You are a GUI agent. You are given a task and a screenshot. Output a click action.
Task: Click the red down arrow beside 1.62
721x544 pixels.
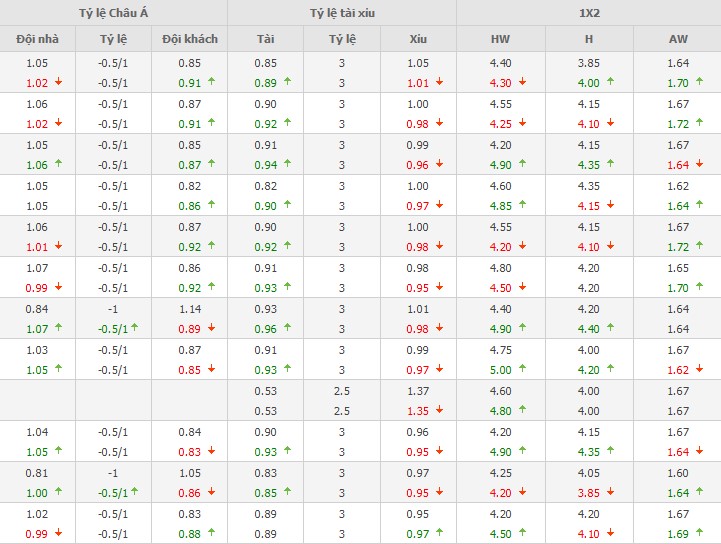click(699, 370)
